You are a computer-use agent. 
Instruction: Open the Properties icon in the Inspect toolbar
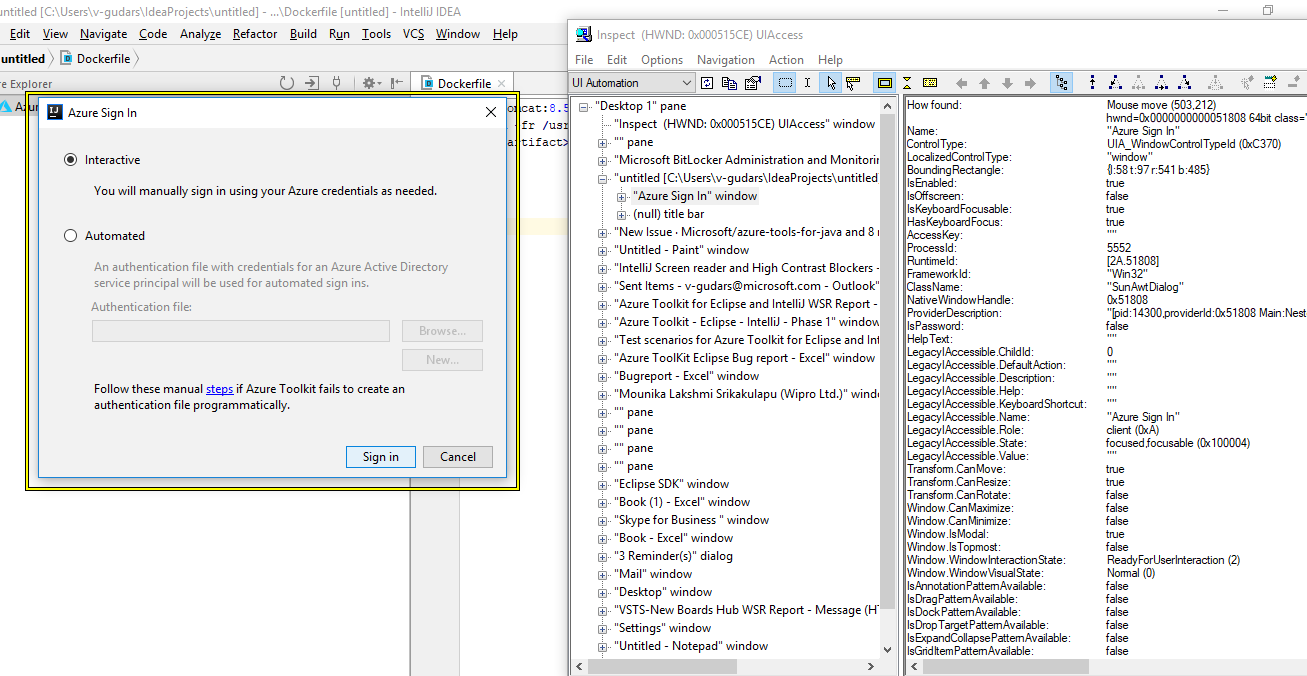[752, 83]
